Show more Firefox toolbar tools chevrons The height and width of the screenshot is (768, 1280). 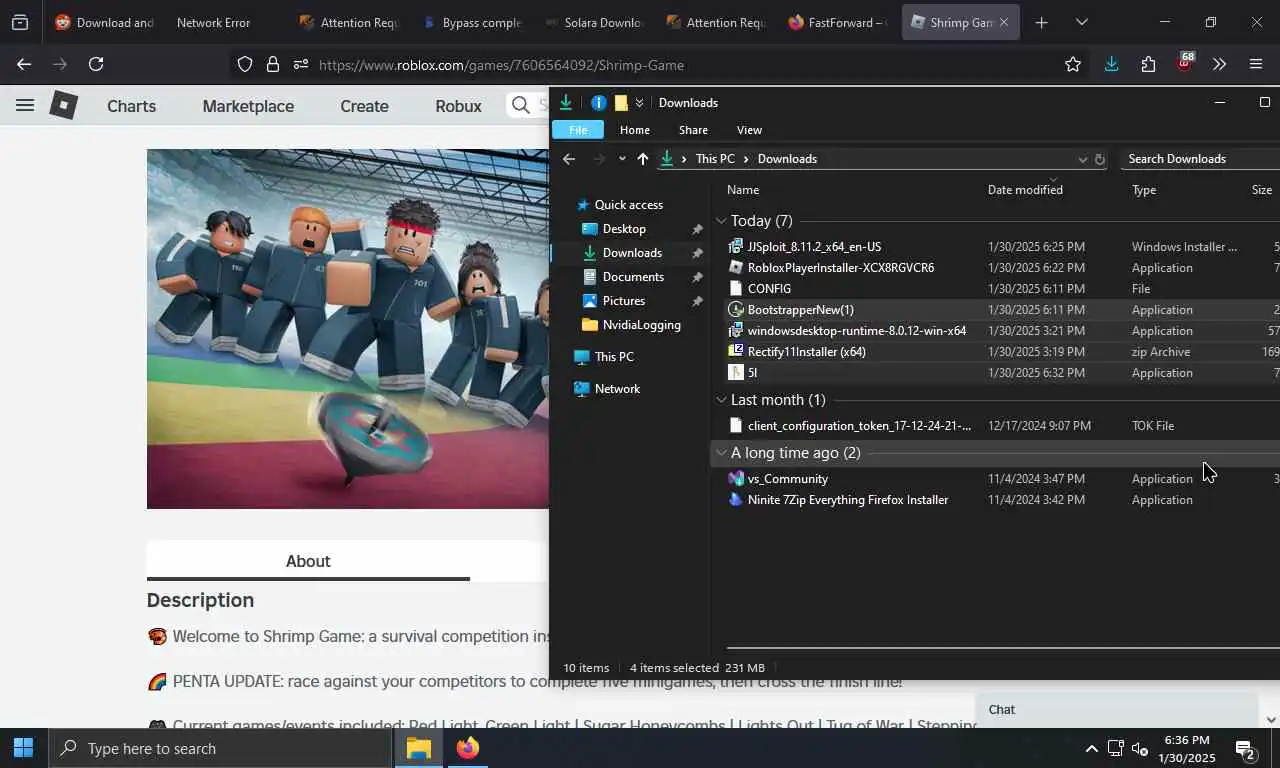[1219, 64]
